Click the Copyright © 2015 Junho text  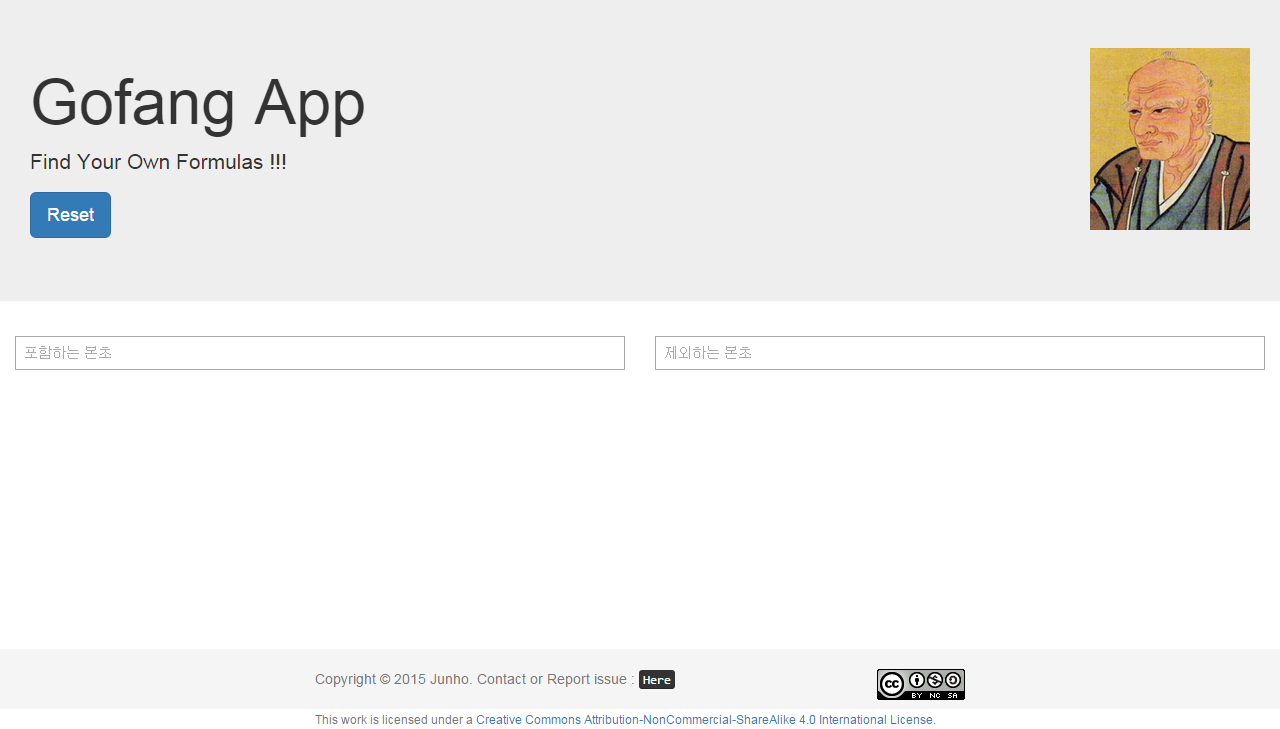point(392,679)
